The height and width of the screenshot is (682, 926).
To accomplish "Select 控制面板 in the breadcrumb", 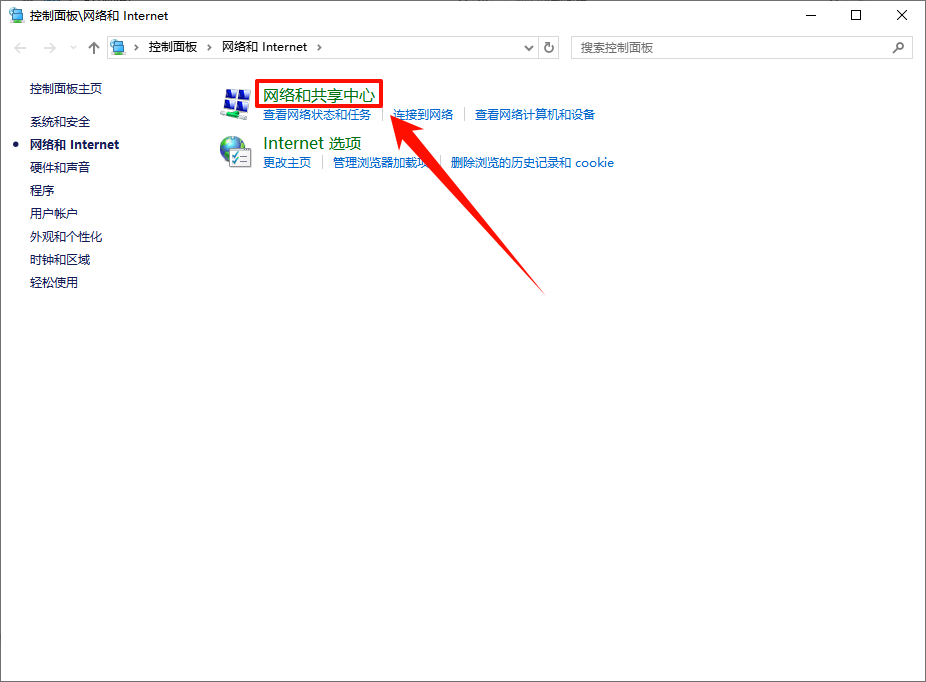I will 172,47.
